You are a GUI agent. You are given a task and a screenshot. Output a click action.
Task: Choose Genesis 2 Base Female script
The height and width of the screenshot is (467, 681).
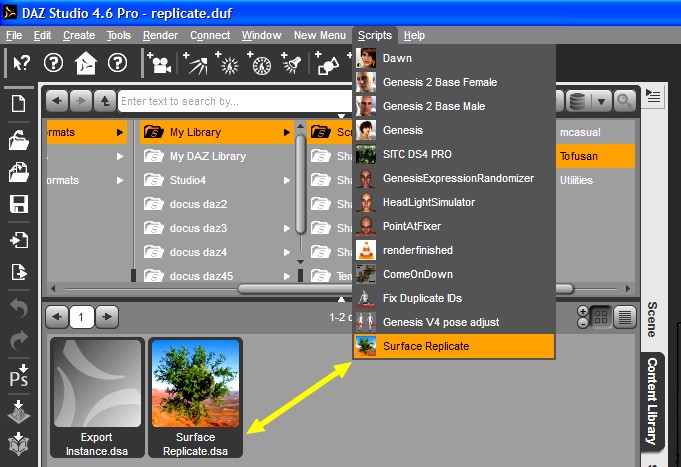tap(454, 82)
